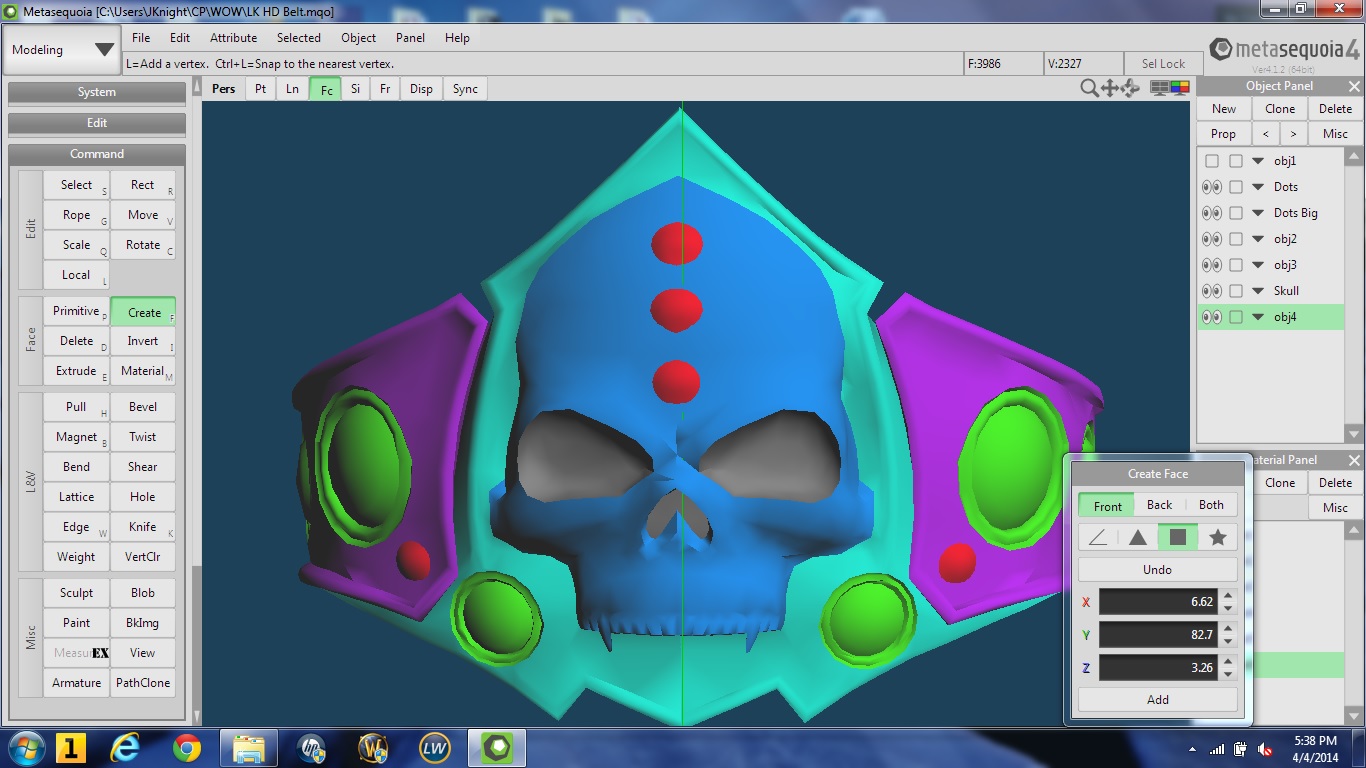
Task: Click Sel Lock button
Action: [x=1163, y=63]
